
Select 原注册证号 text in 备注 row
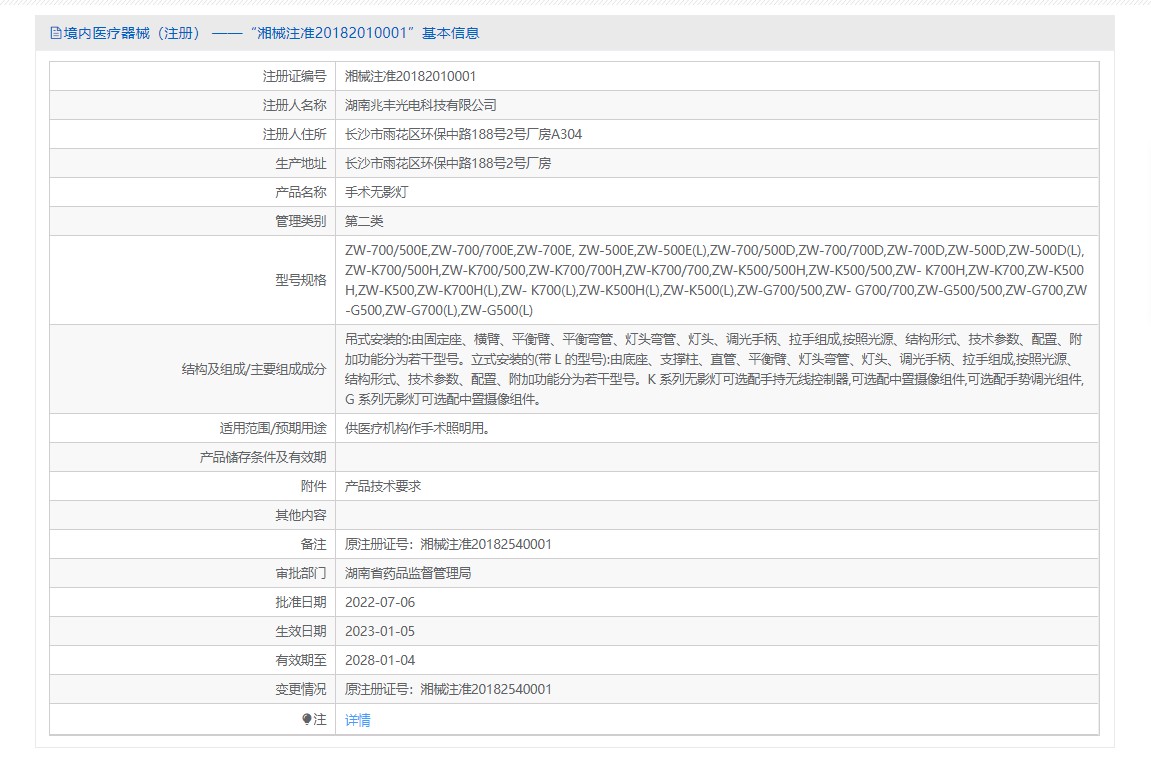[448, 545]
